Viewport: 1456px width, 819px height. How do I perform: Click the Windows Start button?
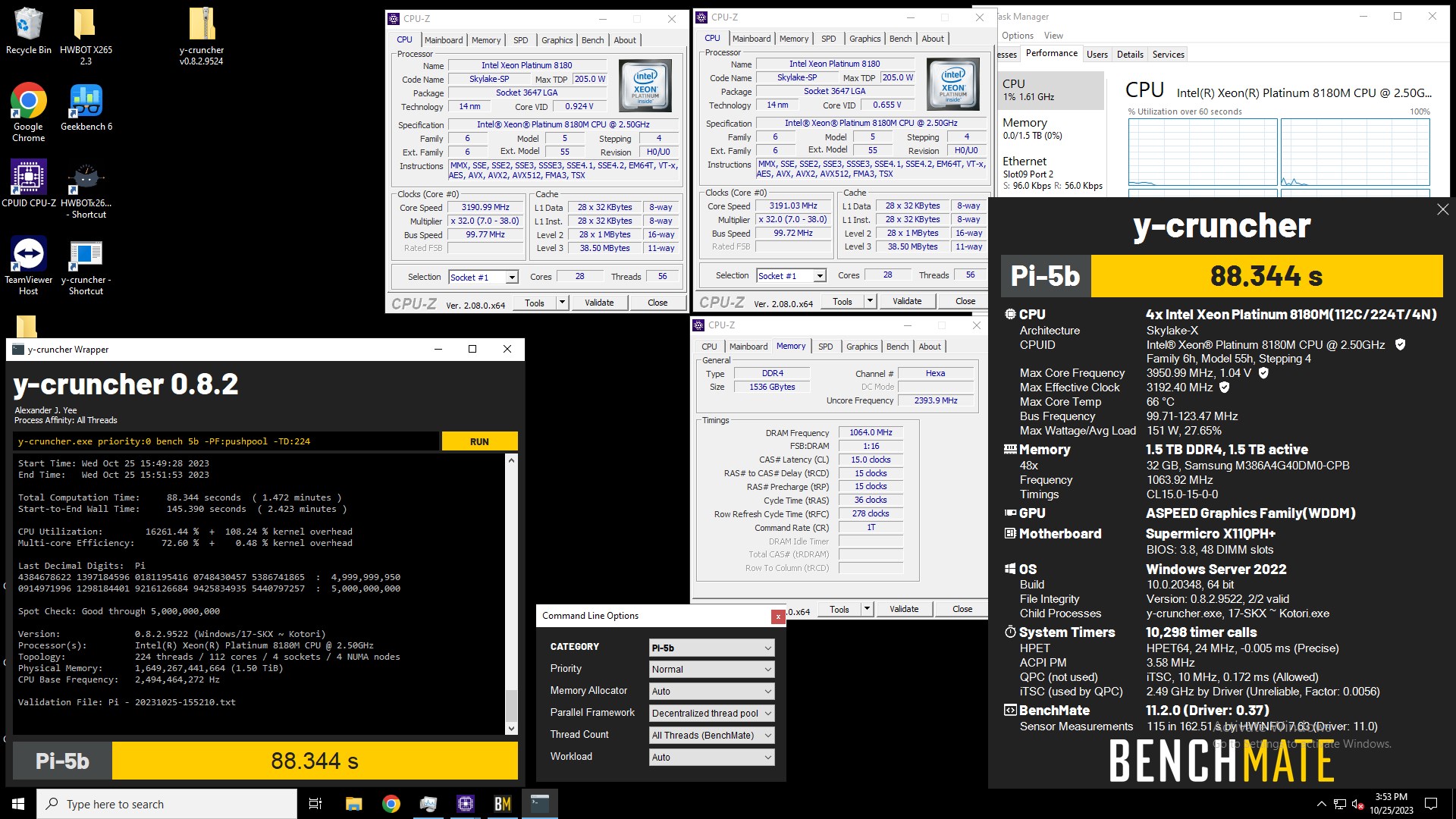(18, 804)
